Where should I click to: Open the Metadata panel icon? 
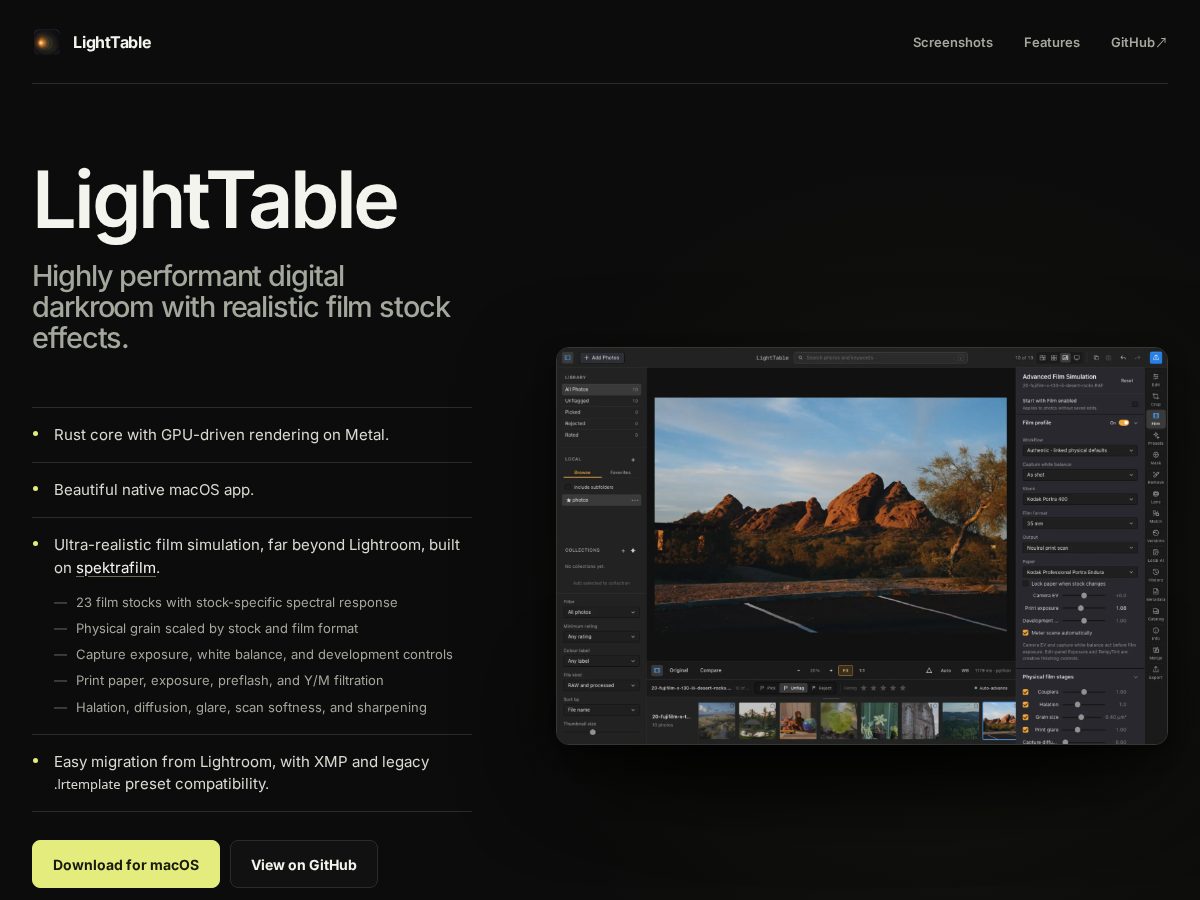(x=1156, y=591)
